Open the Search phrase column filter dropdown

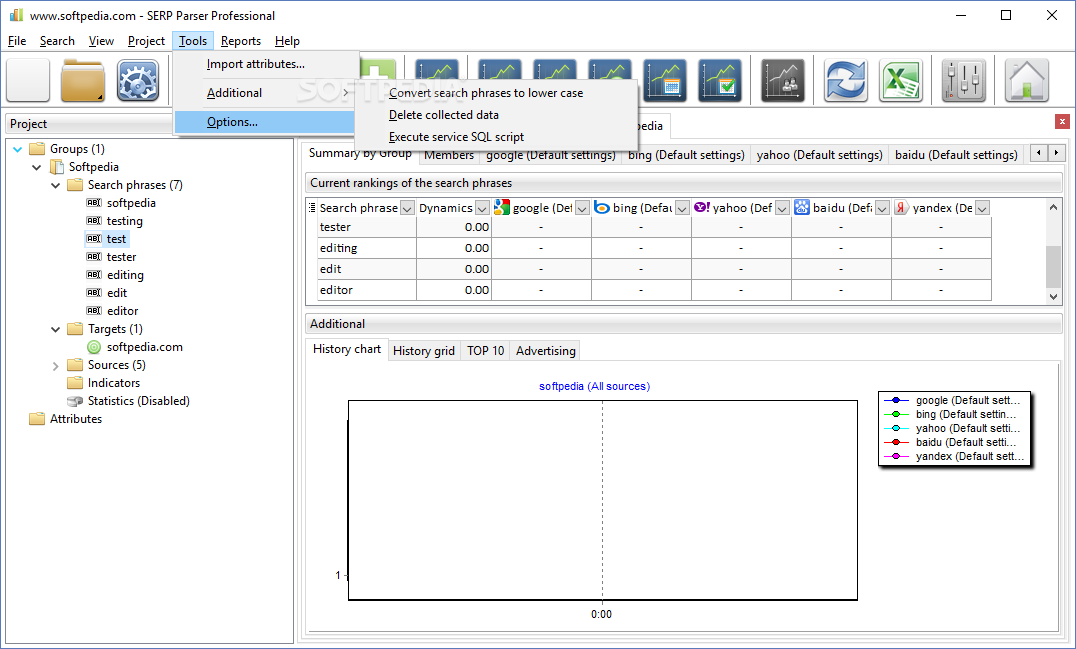point(407,208)
